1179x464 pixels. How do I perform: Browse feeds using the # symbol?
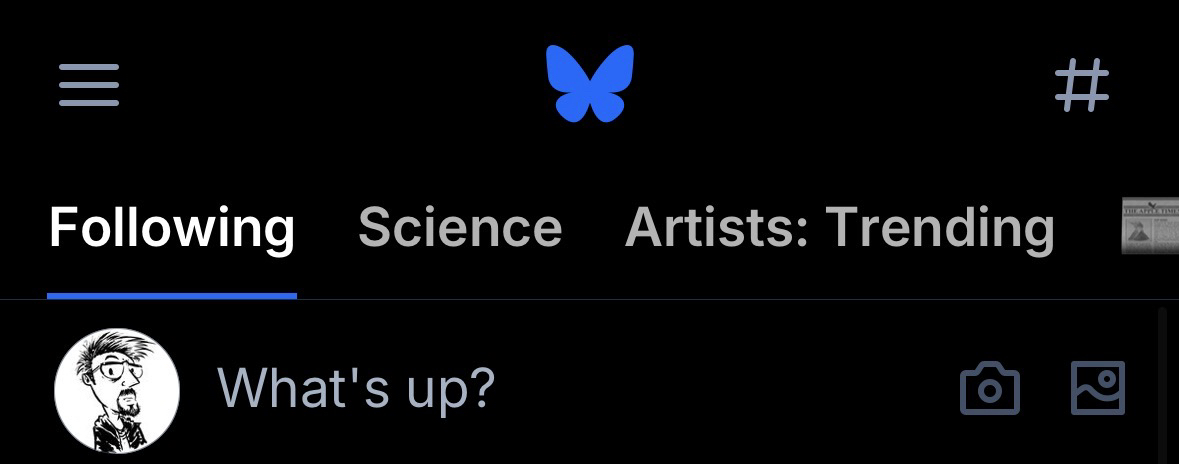1082,85
